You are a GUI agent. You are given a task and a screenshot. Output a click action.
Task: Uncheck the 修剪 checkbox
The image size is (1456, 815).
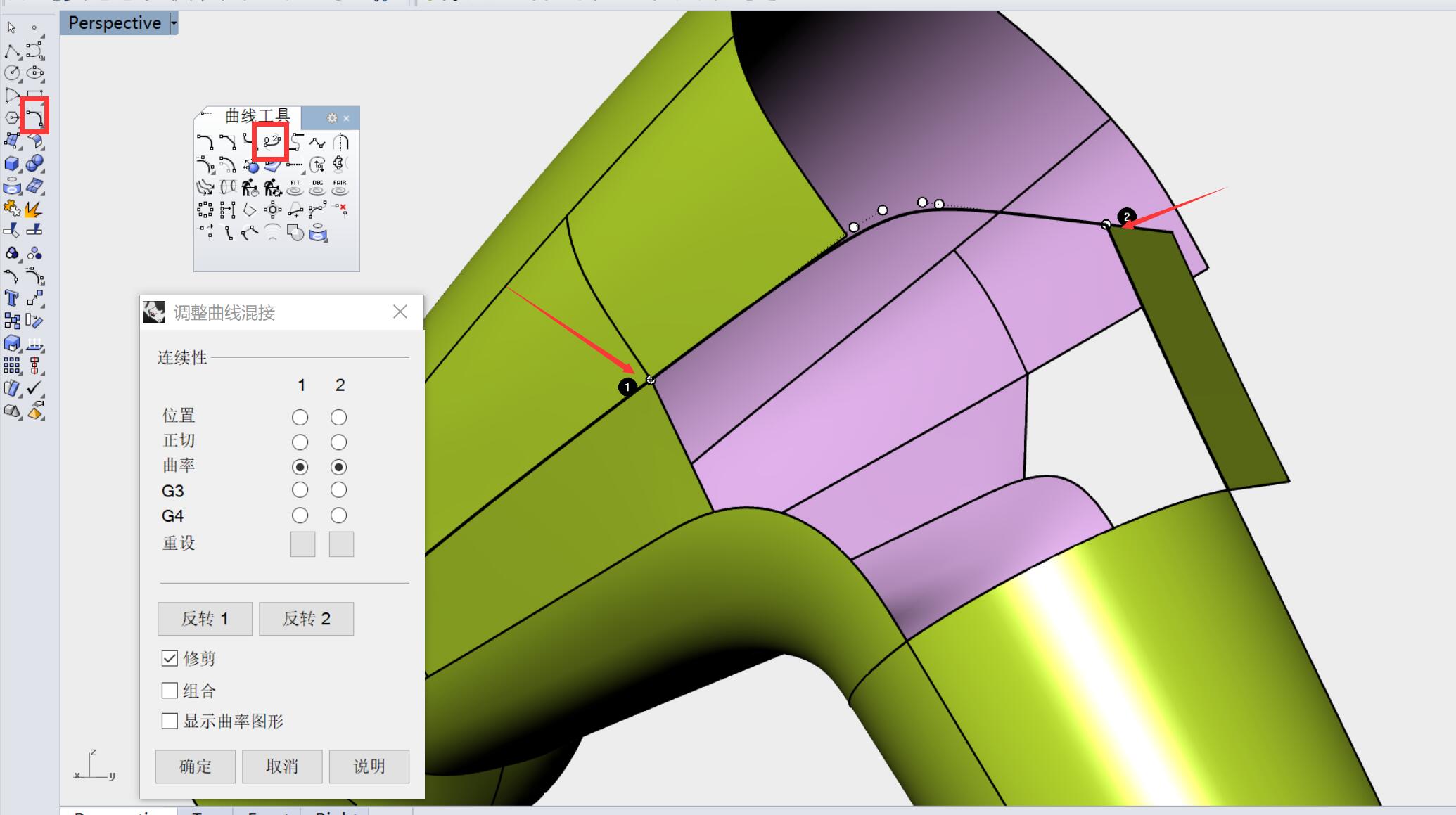click(170, 658)
